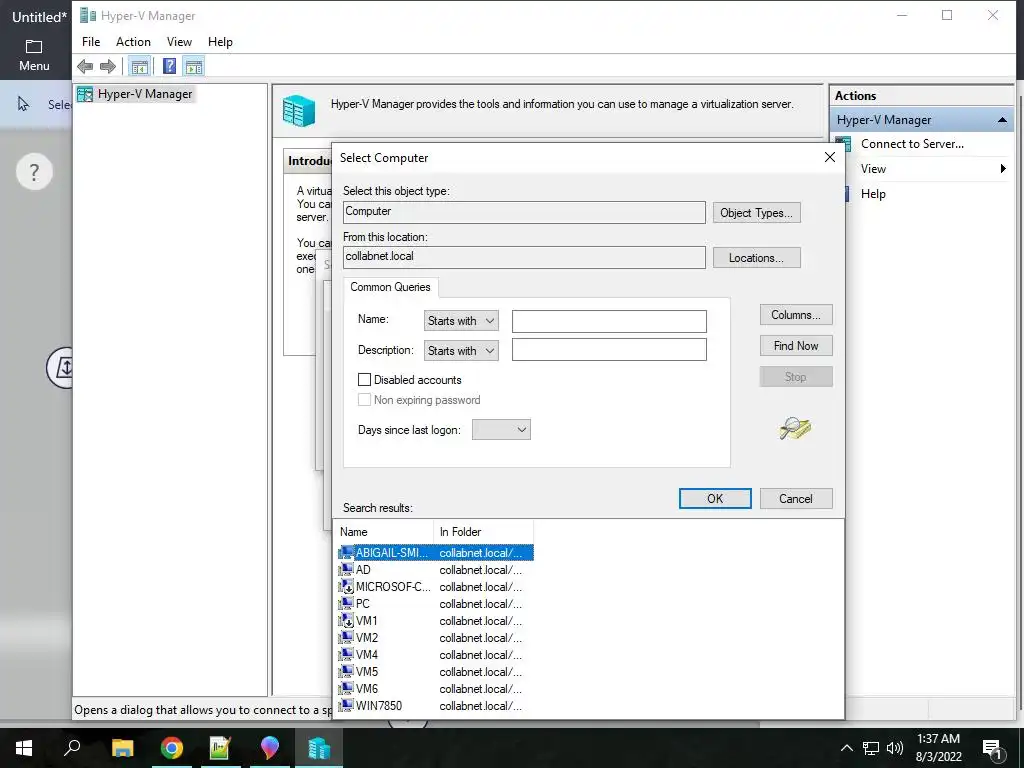Open the Action menu
Viewport: 1024px width, 768px height.
(x=133, y=42)
